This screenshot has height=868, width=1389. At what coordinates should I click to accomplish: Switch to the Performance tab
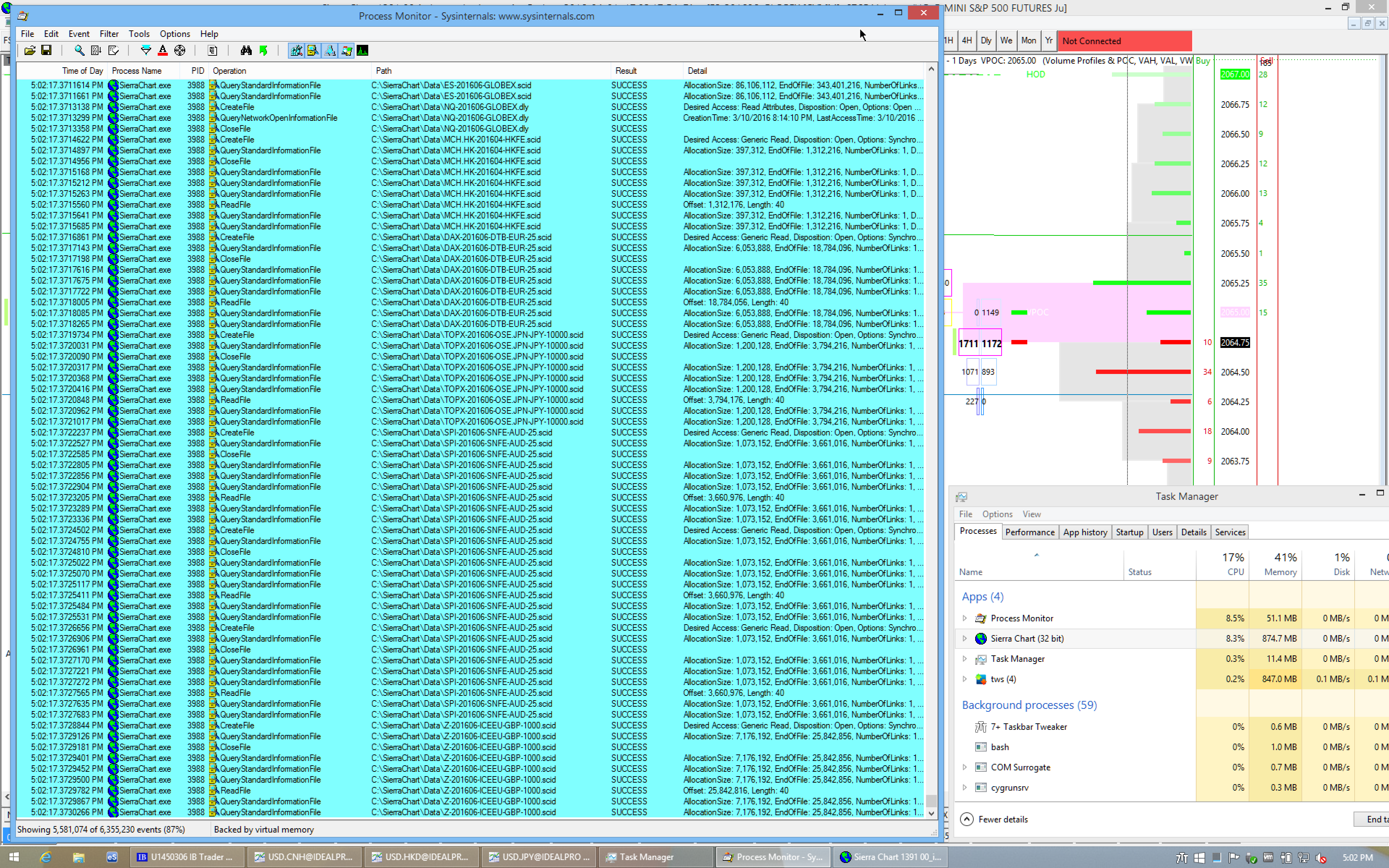tap(1030, 532)
